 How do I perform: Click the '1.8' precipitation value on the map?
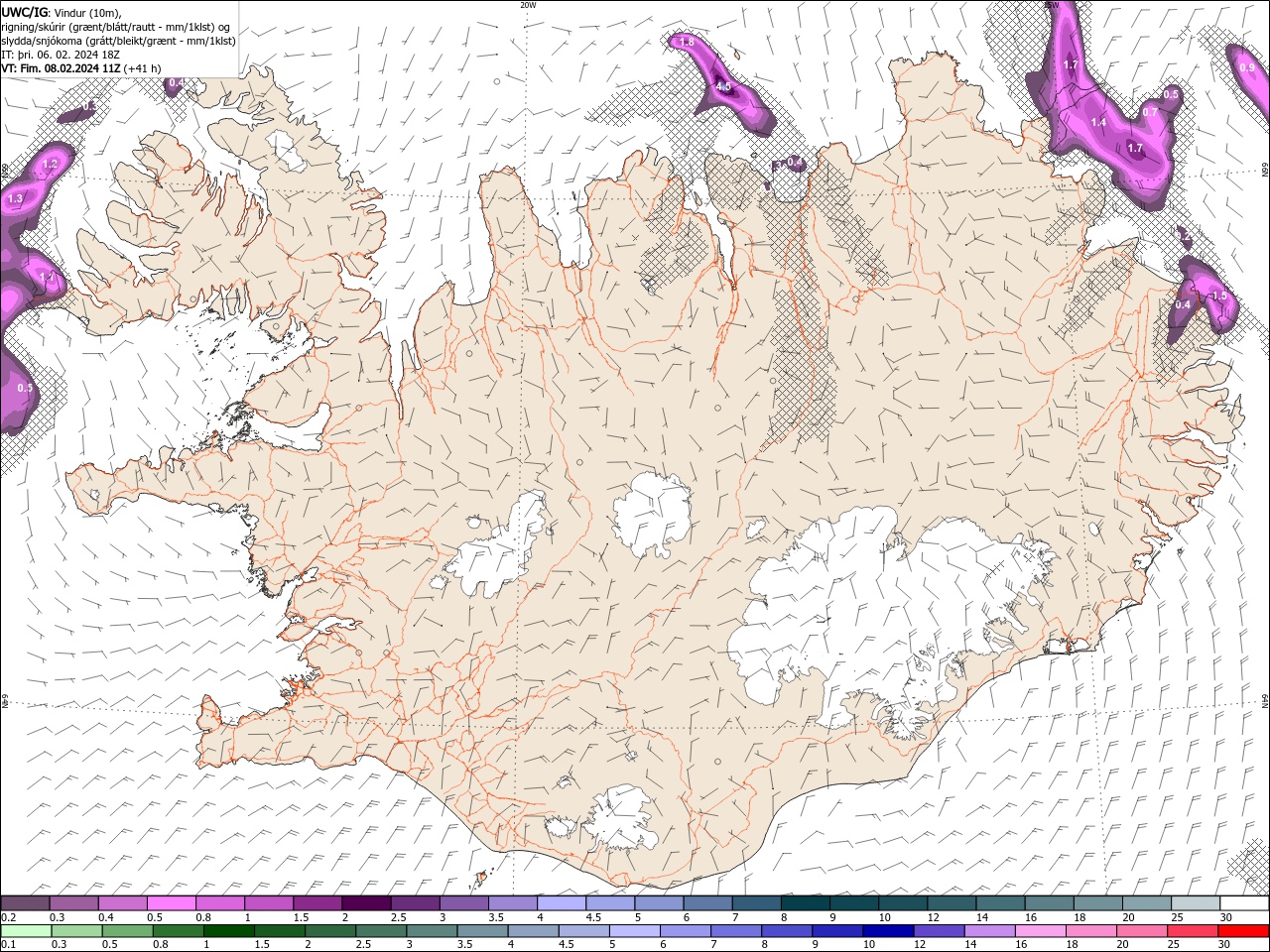(x=686, y=44)
